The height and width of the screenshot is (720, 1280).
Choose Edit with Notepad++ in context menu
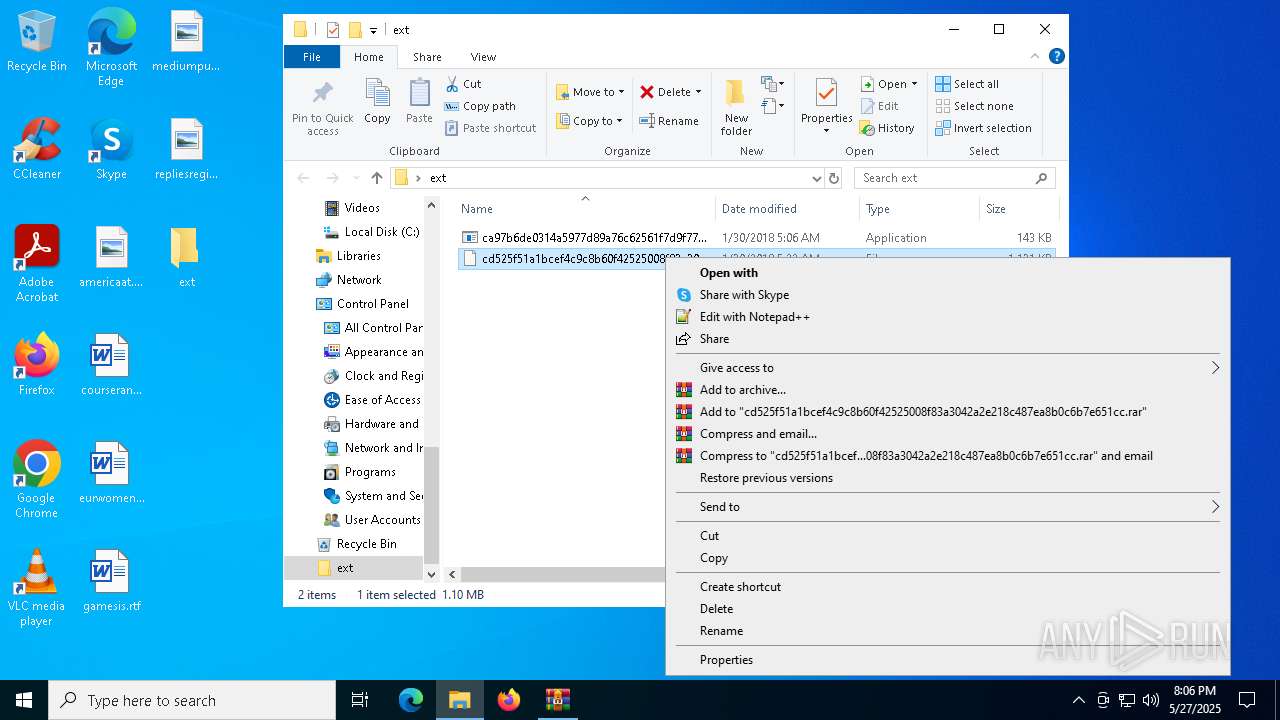point(947,317)
